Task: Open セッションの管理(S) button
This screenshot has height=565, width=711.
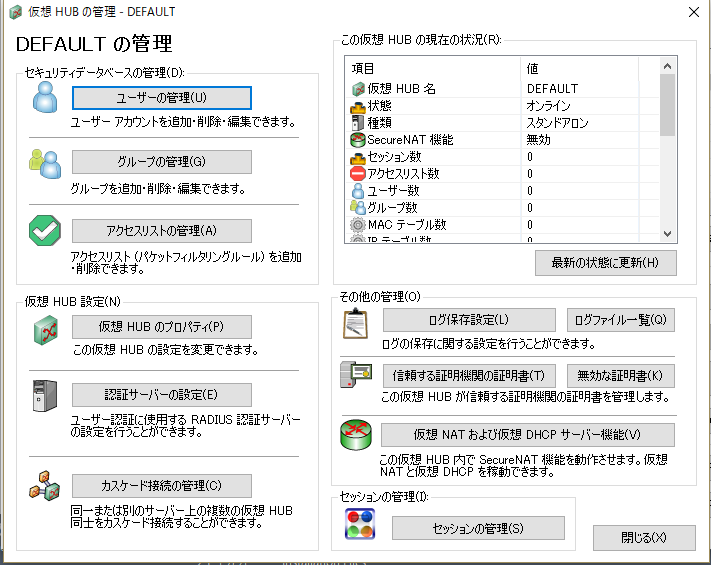Action: pyautogui.click(x=477, y=528)
